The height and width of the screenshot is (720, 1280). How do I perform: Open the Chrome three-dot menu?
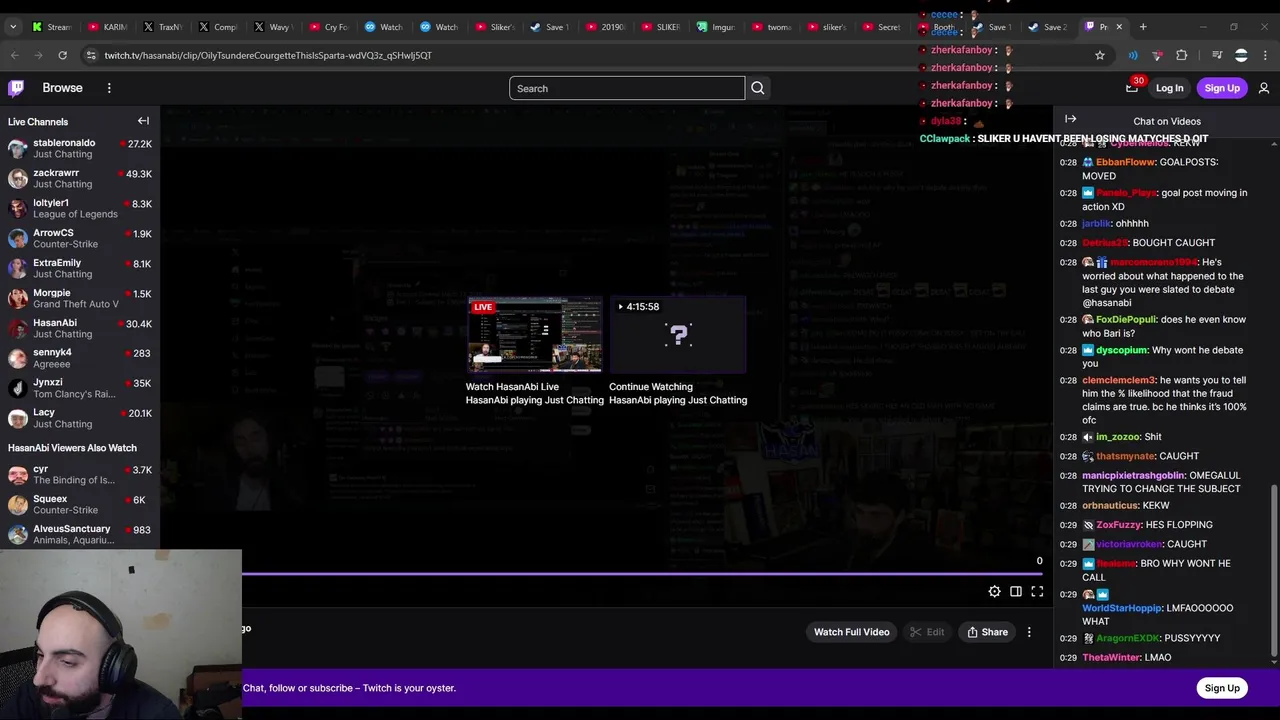(x=1265, y=55)
